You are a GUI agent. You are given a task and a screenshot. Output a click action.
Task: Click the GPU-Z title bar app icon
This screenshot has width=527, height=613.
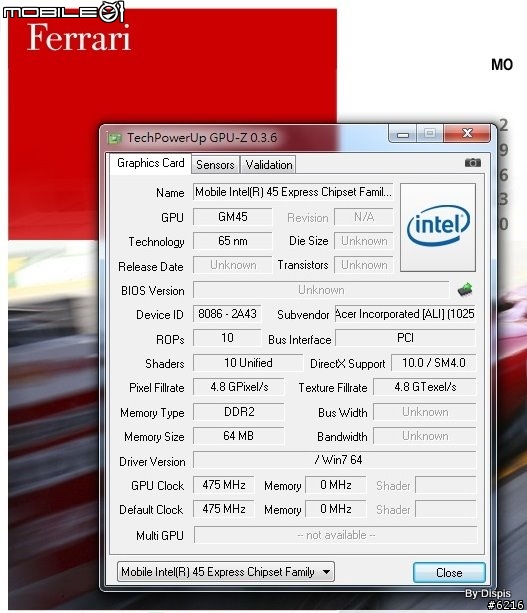tap(114, 138)
